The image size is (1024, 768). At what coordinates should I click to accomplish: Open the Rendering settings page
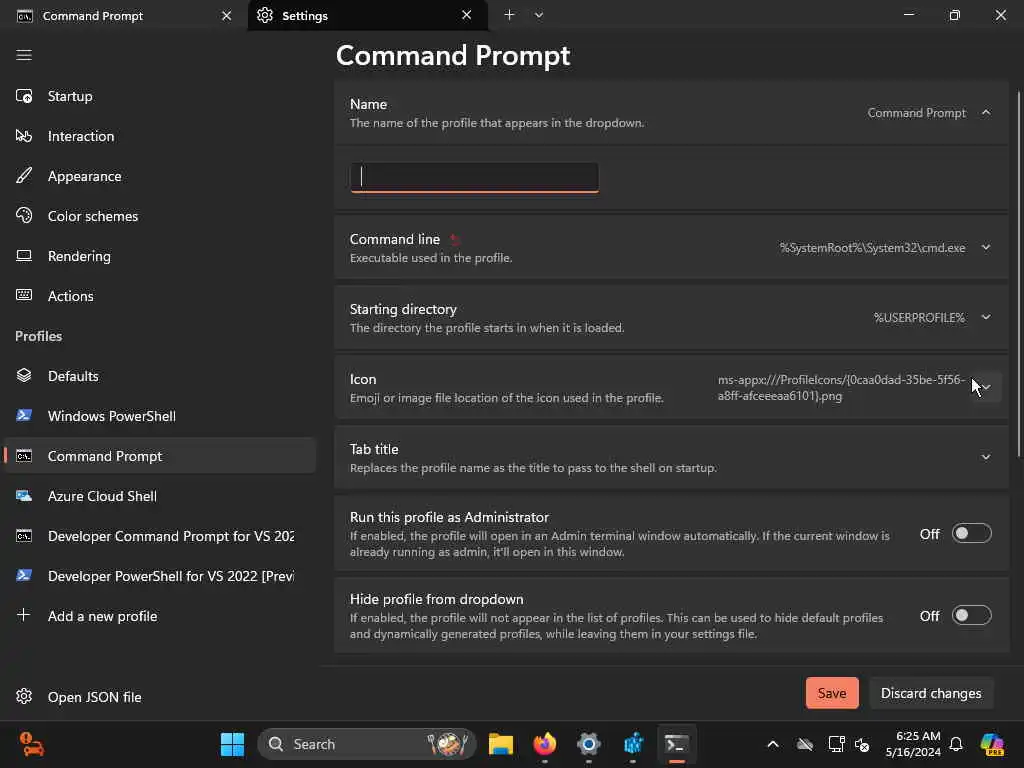point(160,255)
